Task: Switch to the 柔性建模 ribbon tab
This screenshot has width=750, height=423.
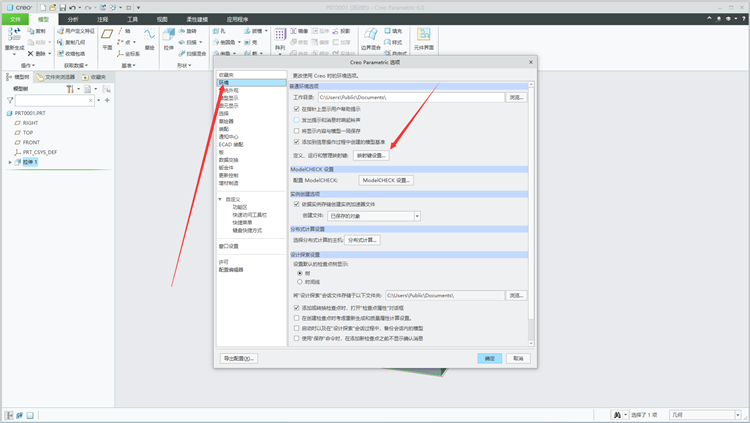Action: coord(197,19)
